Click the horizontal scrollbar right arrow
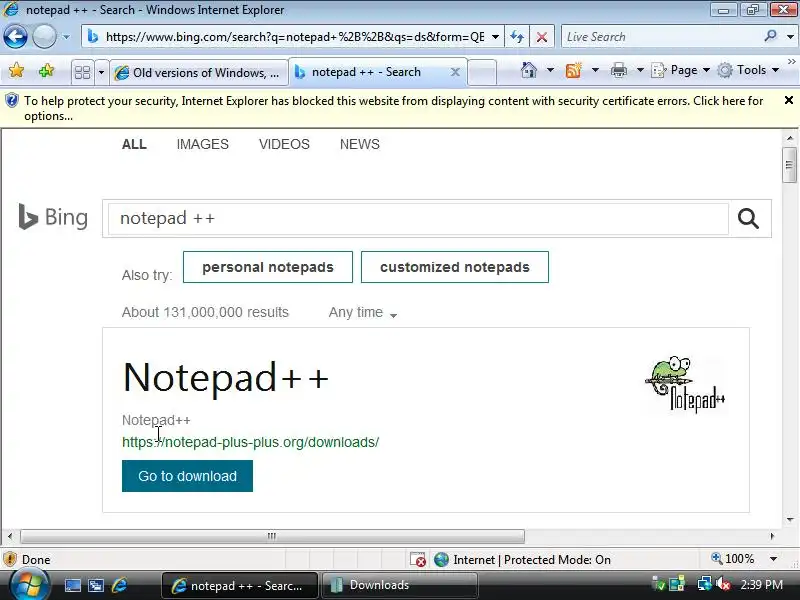This screenshot has height=600, width=800. pos(772,536)
